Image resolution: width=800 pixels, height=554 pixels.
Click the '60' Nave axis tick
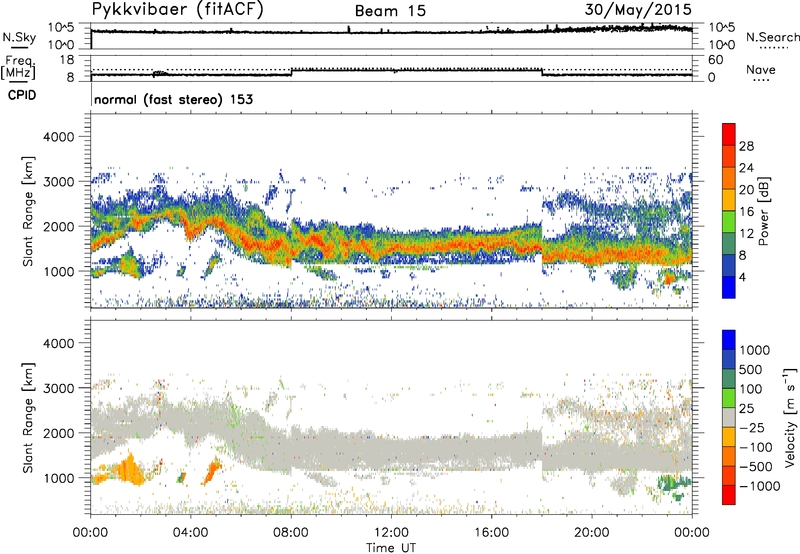click(715, 60)
